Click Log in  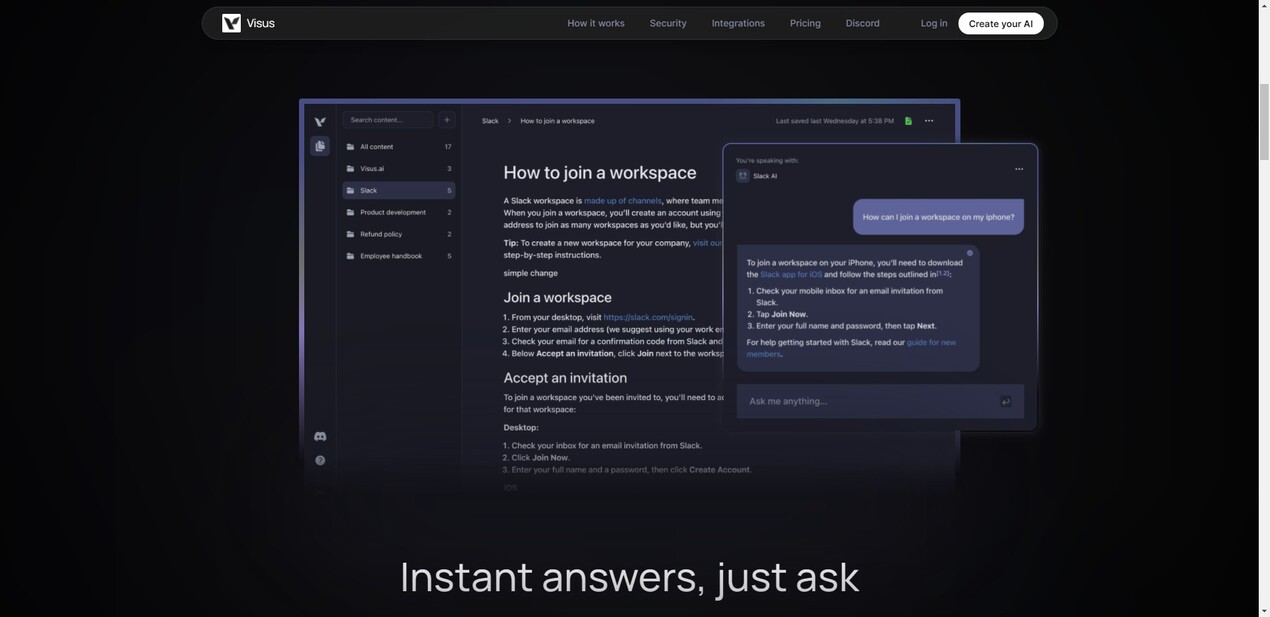pos(934,23)
